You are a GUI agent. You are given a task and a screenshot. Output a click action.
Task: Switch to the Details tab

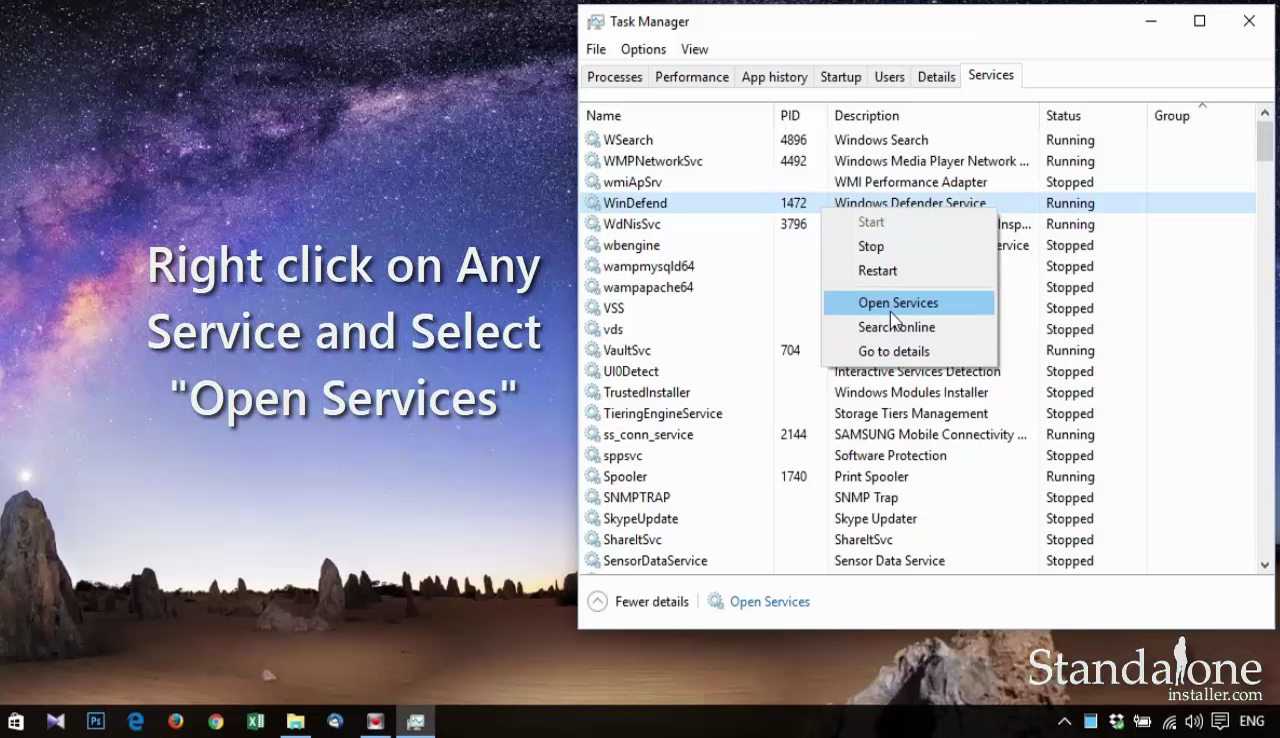(x=936, y=77)
